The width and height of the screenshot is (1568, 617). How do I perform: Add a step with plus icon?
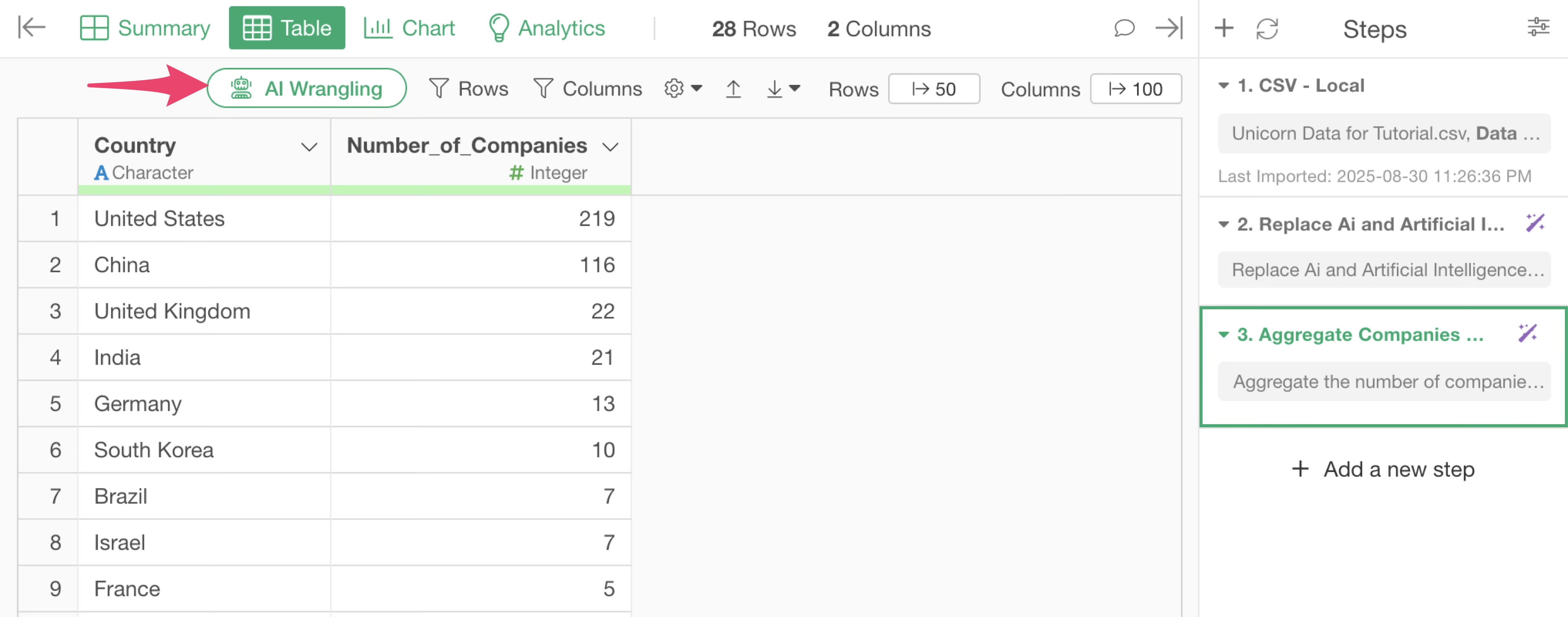pos(1223,28)
